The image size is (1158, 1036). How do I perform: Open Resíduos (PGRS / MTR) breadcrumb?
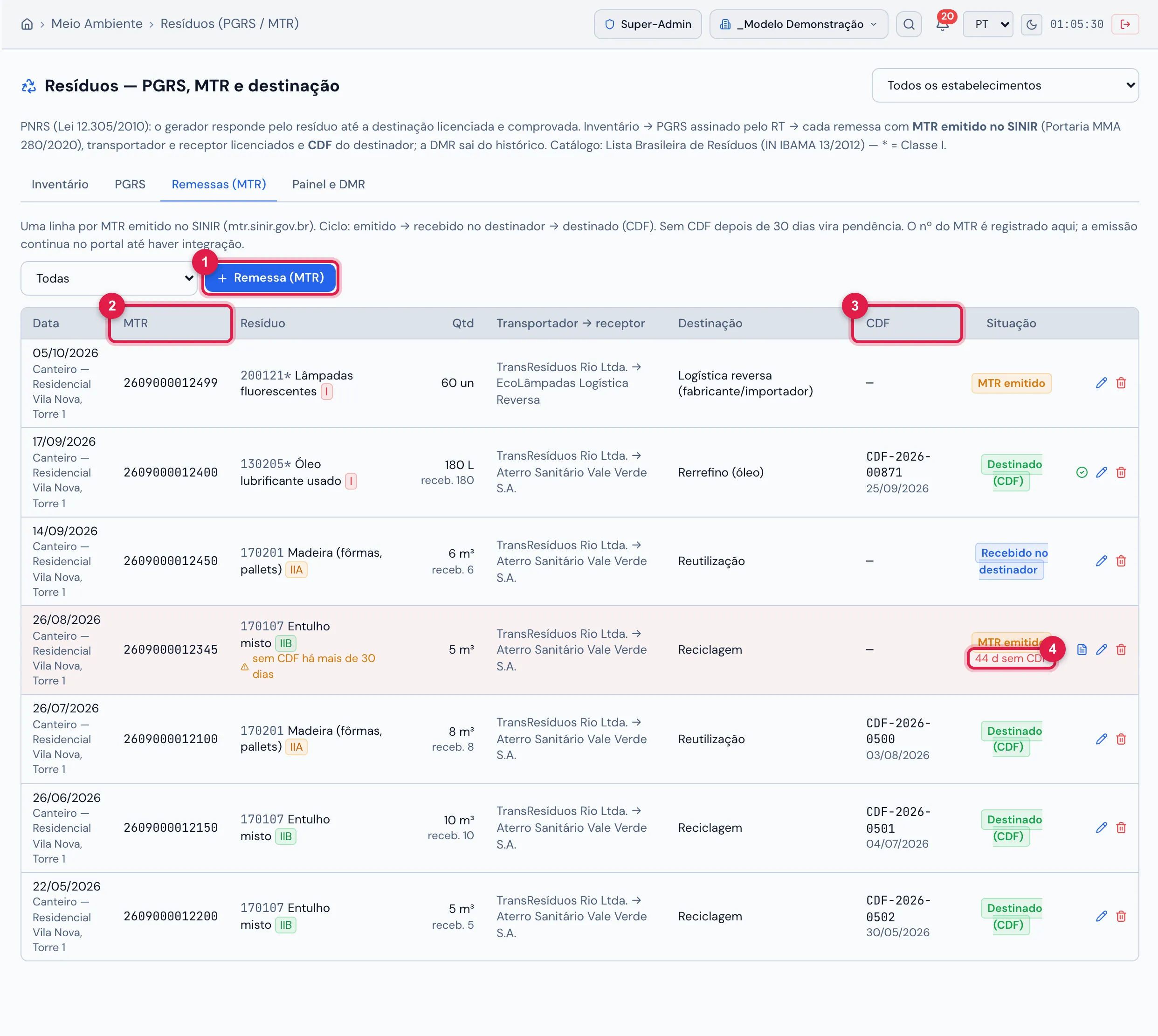229,23
